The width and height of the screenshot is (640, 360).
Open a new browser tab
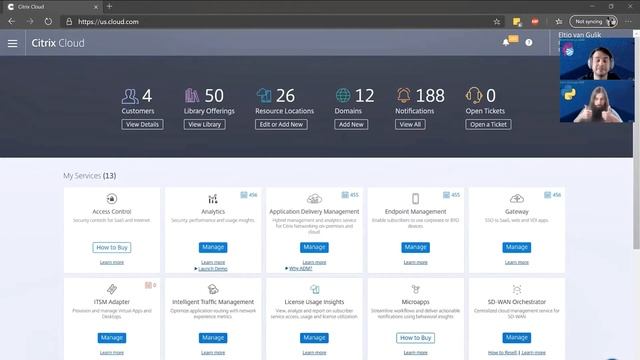click(109, 7)
